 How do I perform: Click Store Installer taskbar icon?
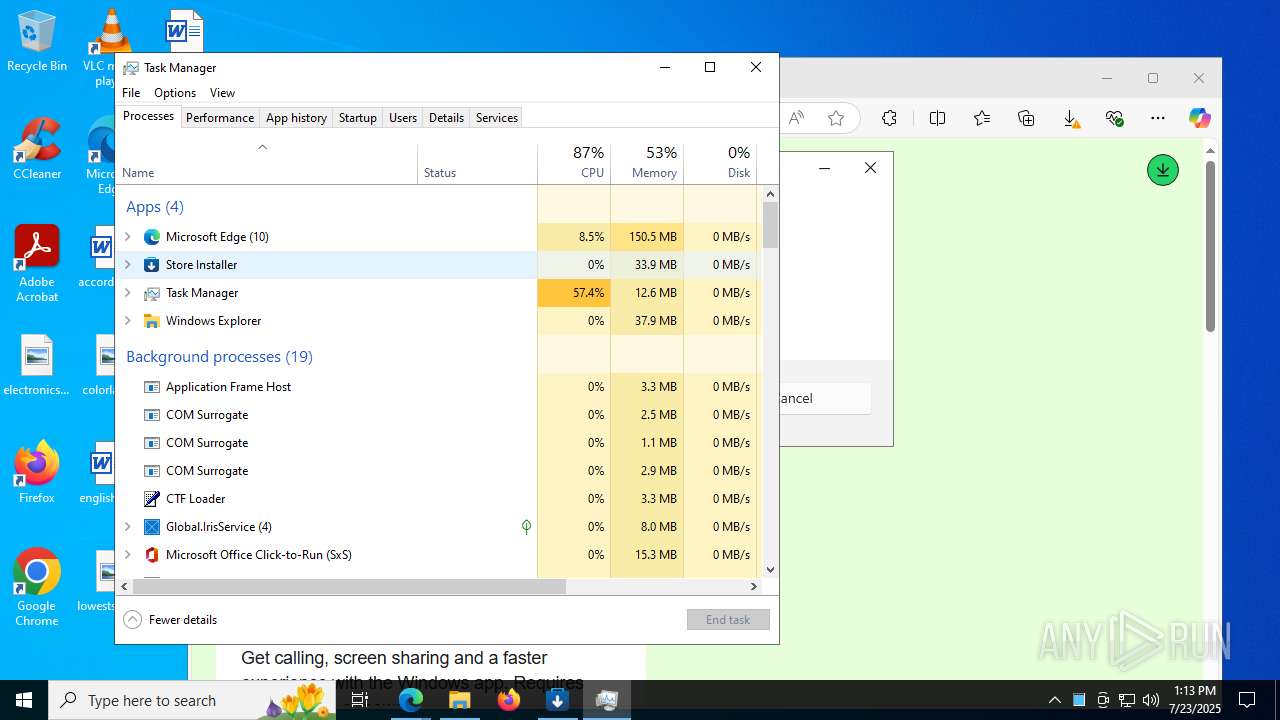tap(558, 700)
